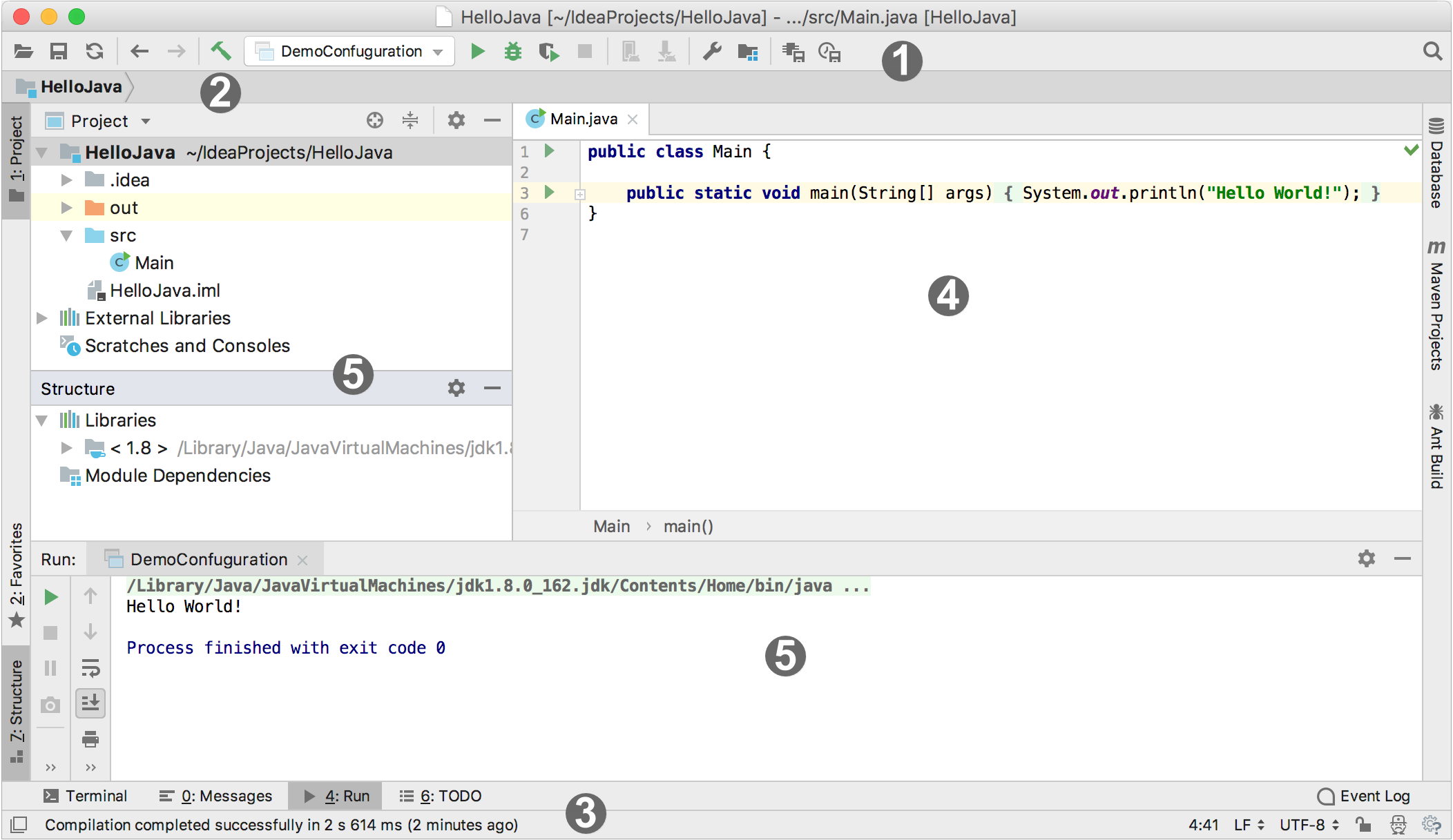This screenshot has height=840, width=1453.
Task: Go forward with the Forward arrow
Action: coord(176,51)
